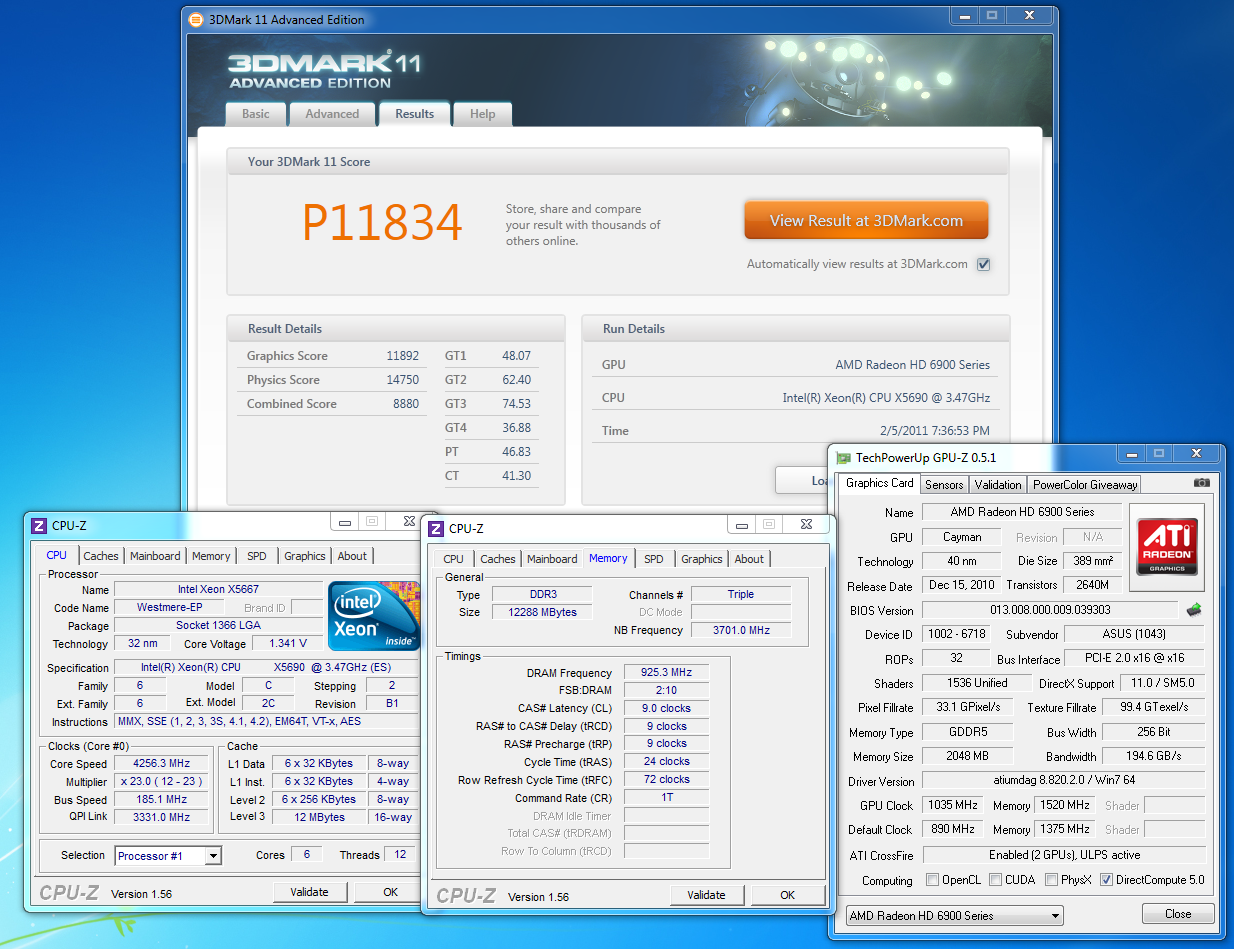Open Memory tab in left CPU-Z window
The image size is (1234, 949).
click(211, 556)
